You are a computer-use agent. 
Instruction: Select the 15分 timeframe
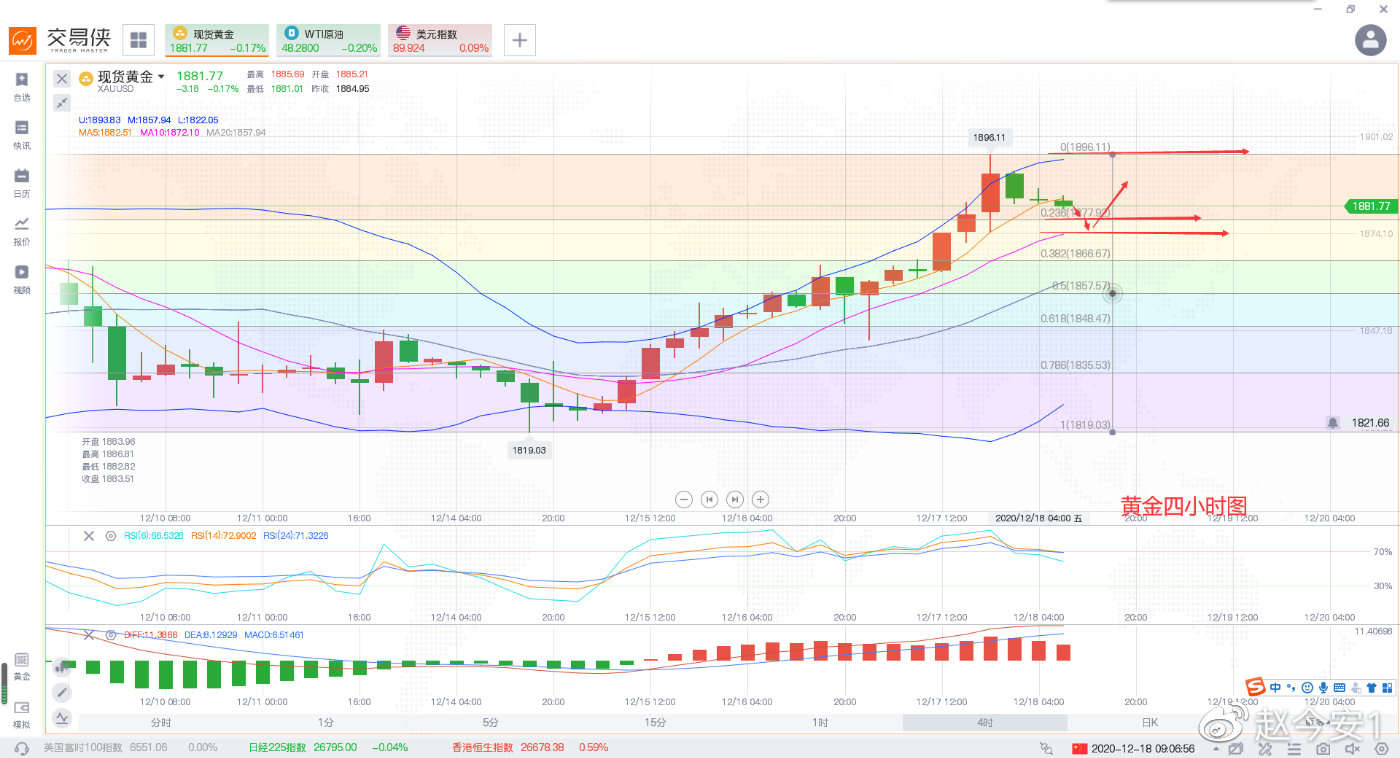pos(655,722)
